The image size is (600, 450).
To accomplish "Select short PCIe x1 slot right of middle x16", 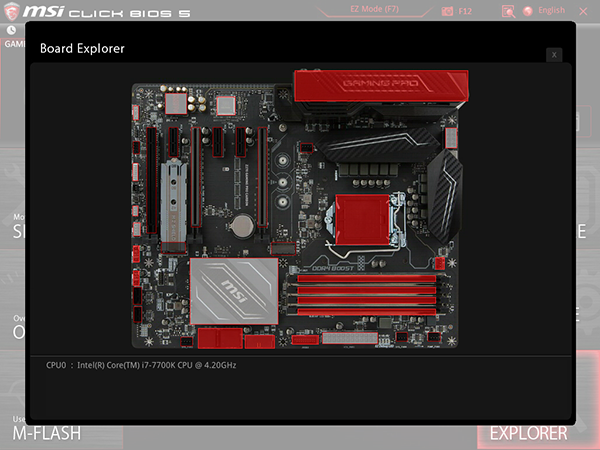I will pyautogui.click(x=217, y=142).
